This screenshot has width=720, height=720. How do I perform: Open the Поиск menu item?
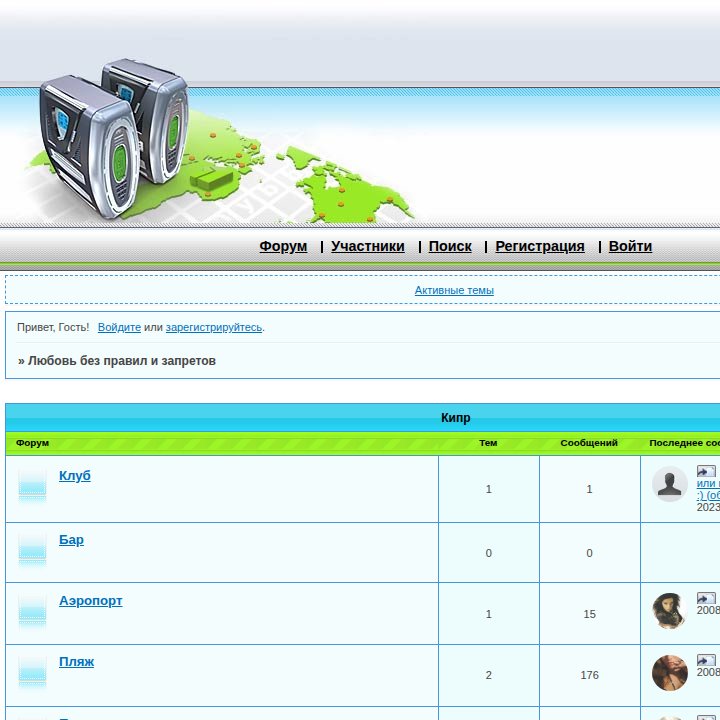450,246
